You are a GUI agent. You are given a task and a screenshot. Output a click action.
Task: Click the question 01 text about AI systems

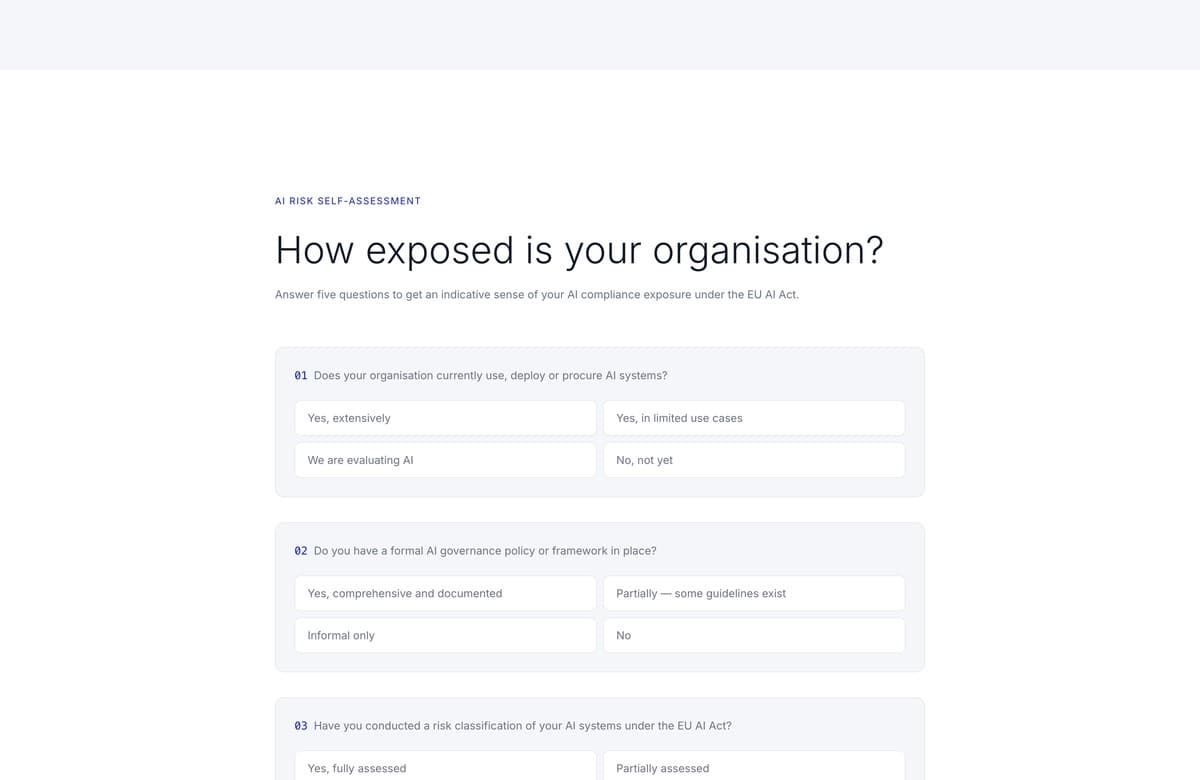point(490,376)
